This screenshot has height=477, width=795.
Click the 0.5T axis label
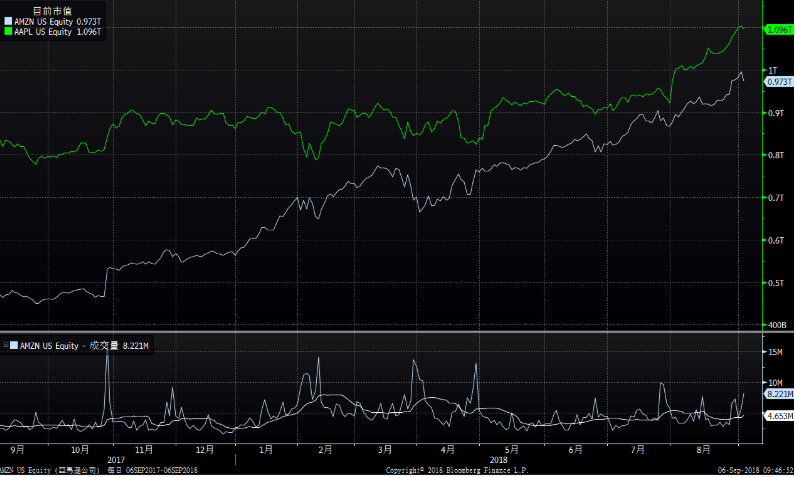[776, 283]
